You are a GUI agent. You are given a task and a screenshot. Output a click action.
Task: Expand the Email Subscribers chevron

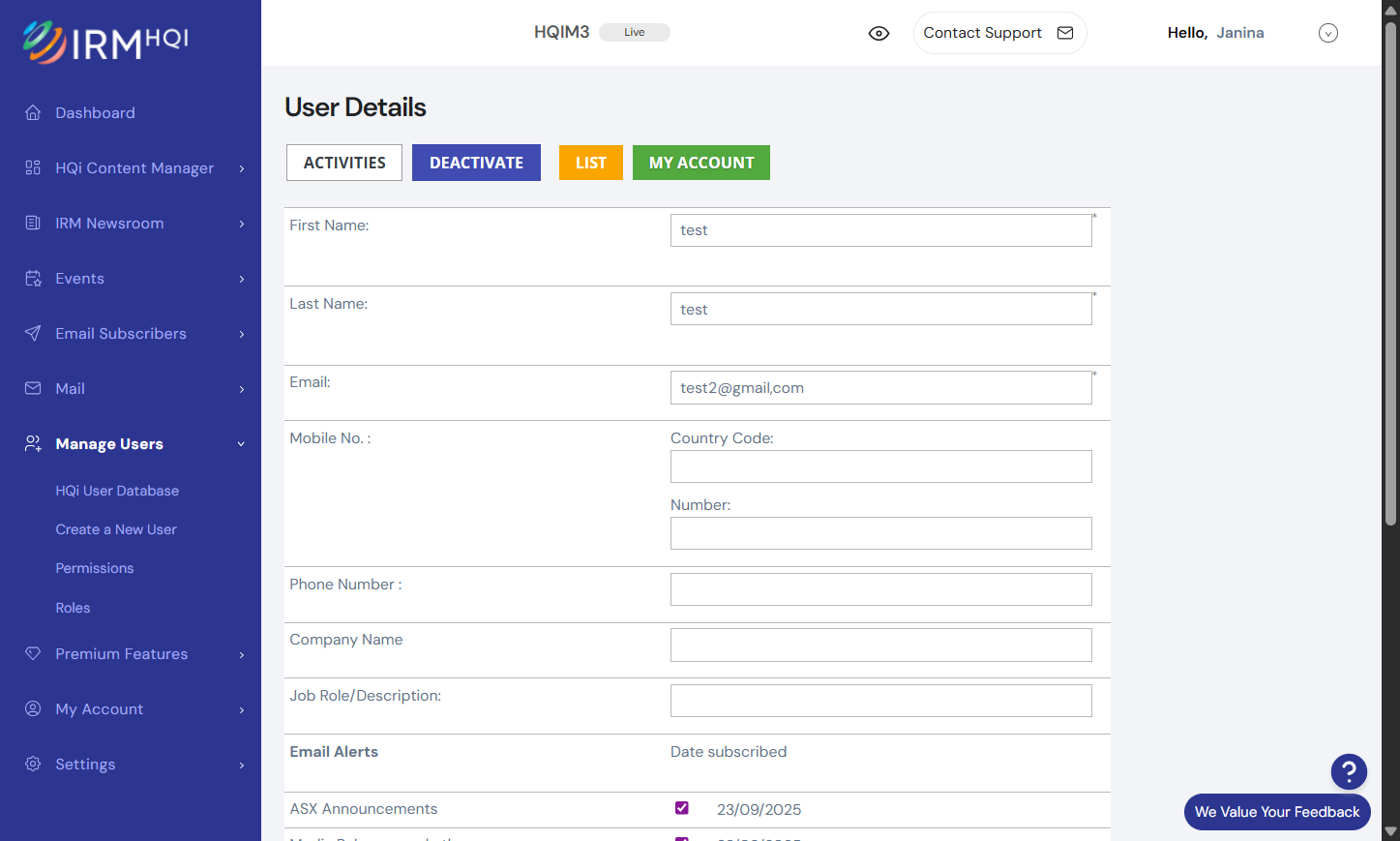242,334
